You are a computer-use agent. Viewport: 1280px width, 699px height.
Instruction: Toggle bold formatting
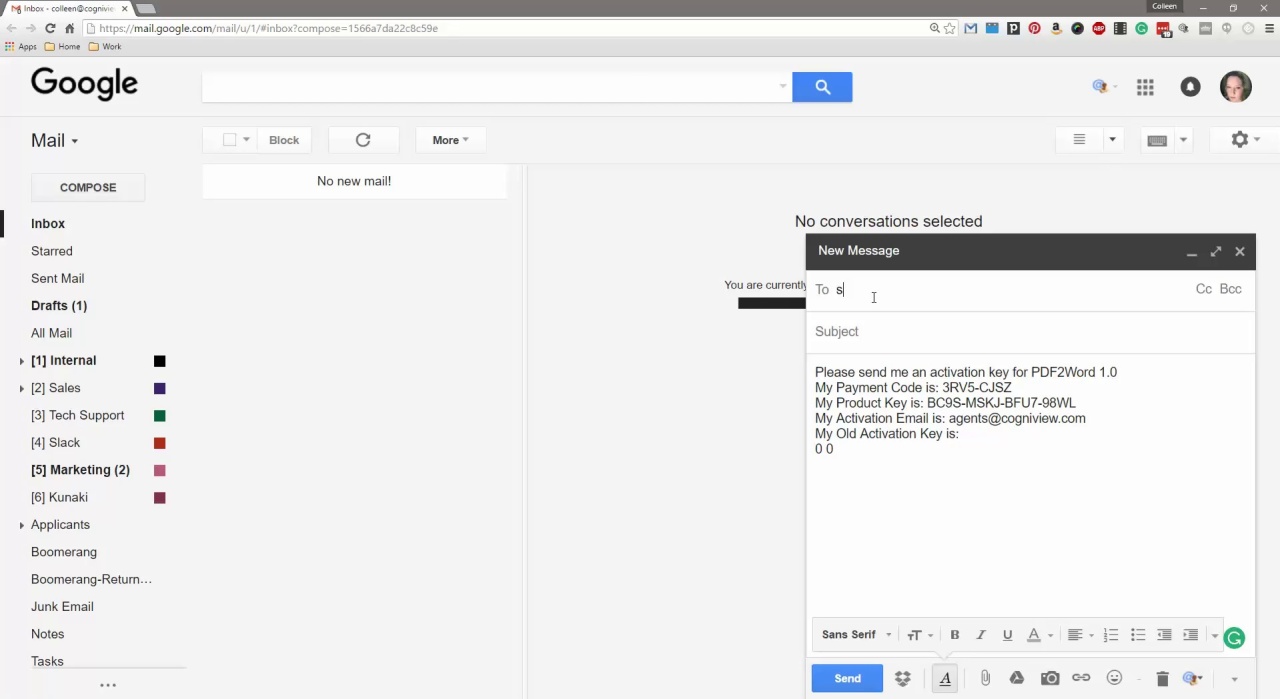(x=955, y=635)
